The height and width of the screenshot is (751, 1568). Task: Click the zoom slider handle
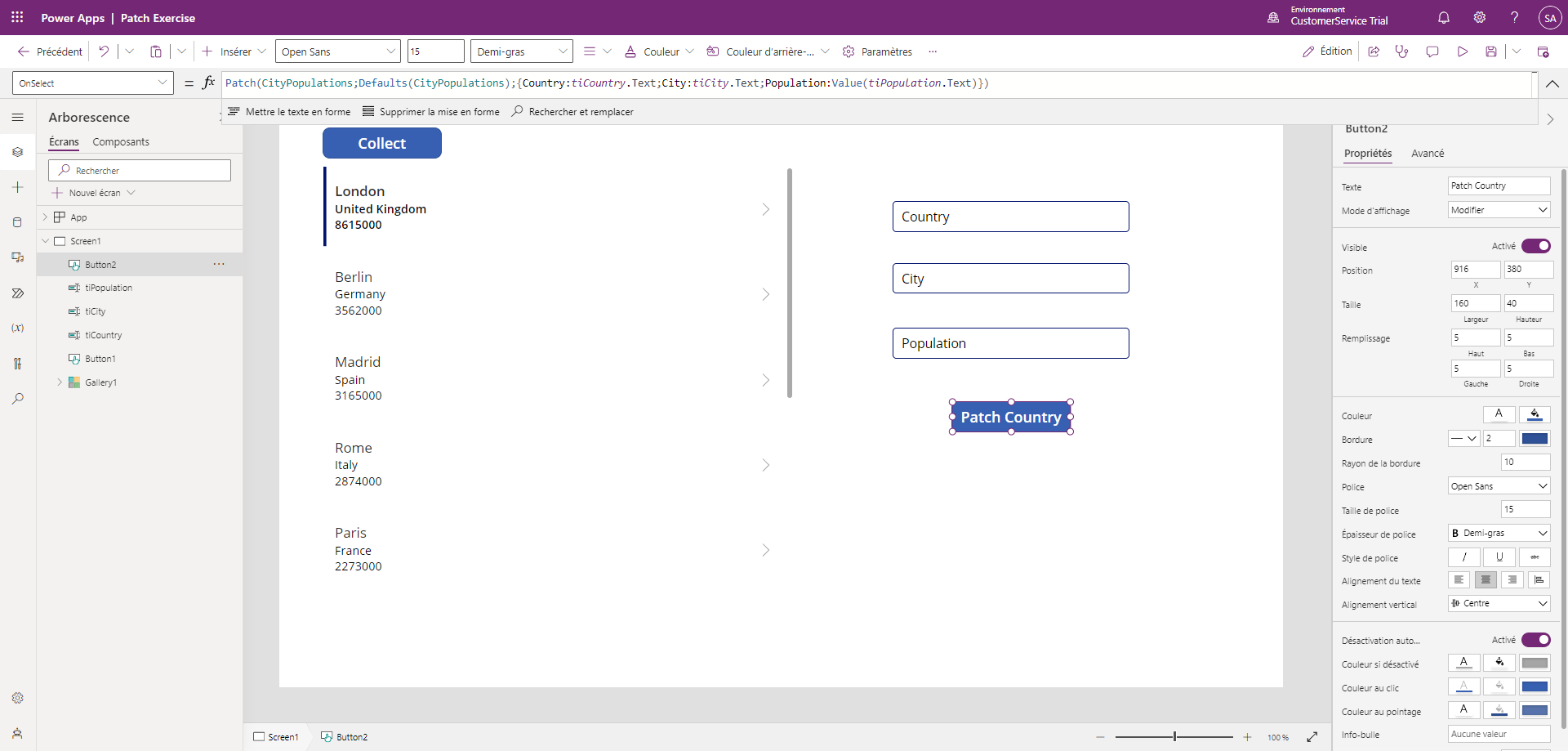pos(1174,737)
